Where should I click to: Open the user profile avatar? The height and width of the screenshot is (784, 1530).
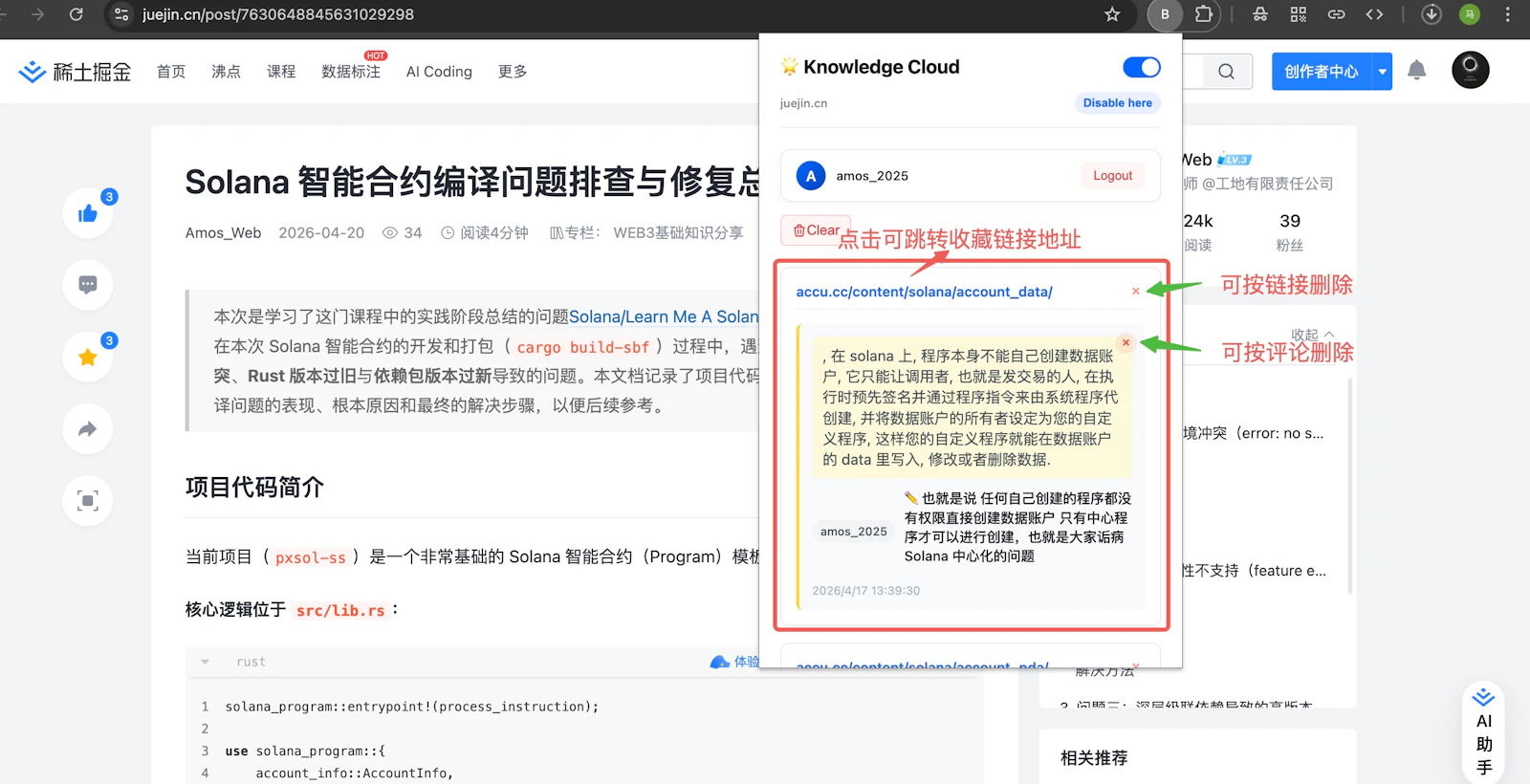coord(1470,70)
